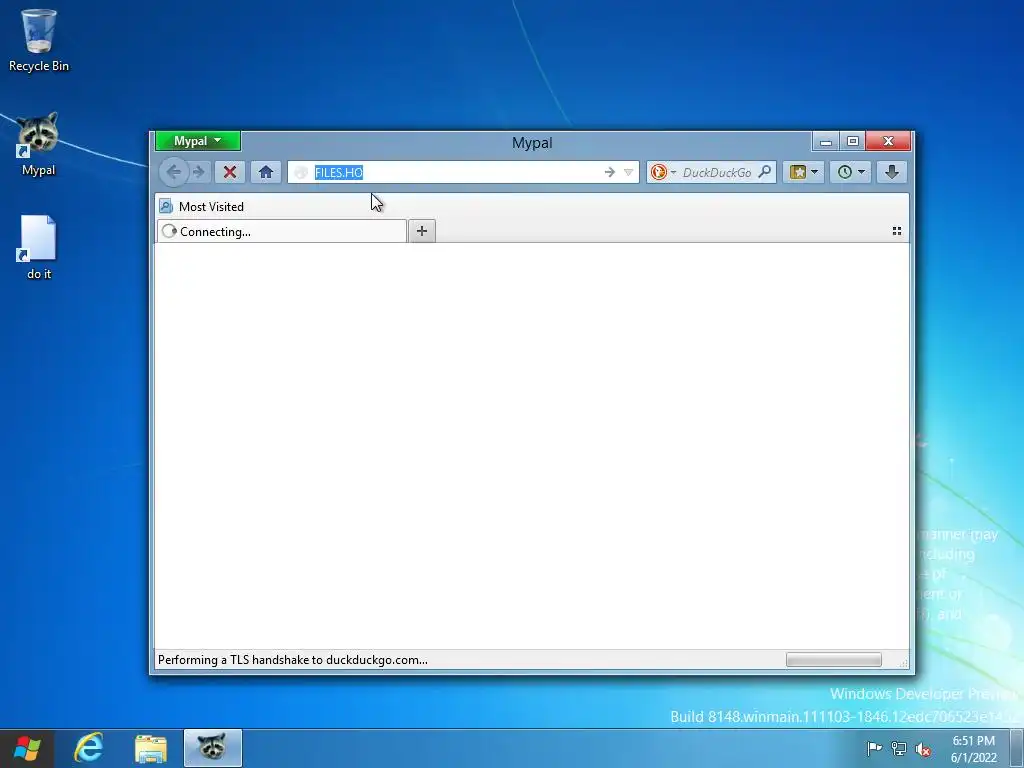Open the green Mypal application menu
This screenshot has height=768, width=1024.
pos(198,141)
